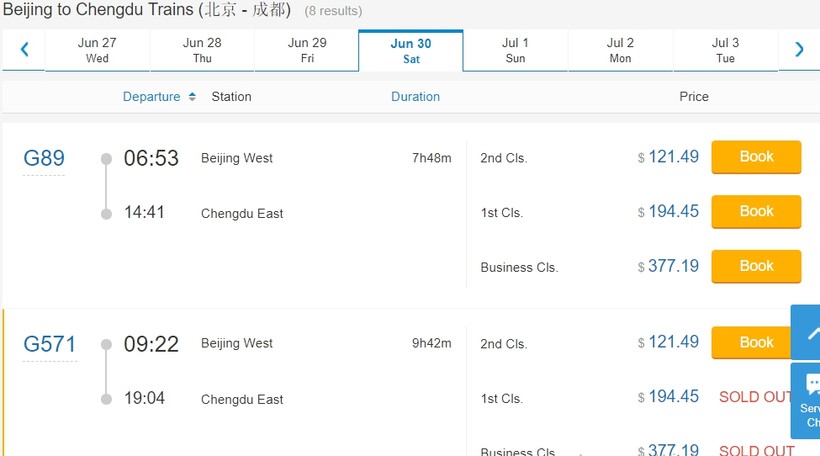The width and height of the screenshot is (820, 456).
Task: Click the next dates right arrow
Action: tap(799, 49)
